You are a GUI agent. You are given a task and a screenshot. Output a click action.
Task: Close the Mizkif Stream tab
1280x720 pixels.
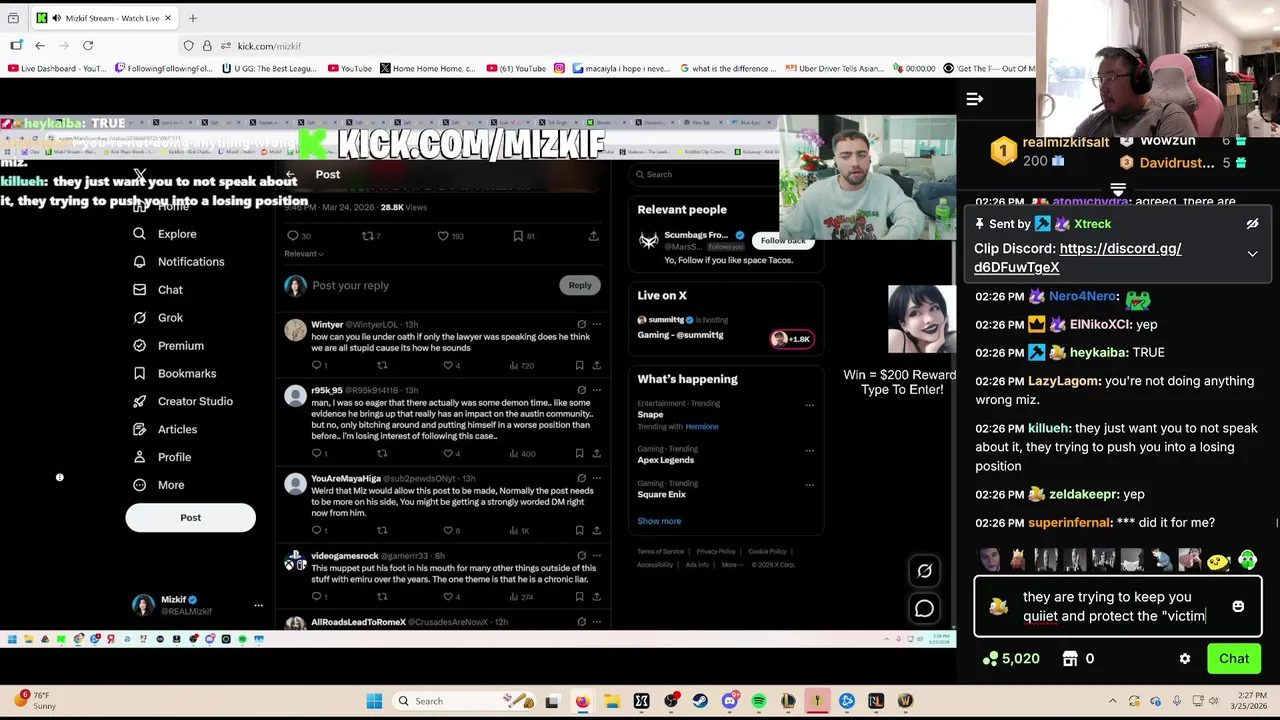pos(168,18)
